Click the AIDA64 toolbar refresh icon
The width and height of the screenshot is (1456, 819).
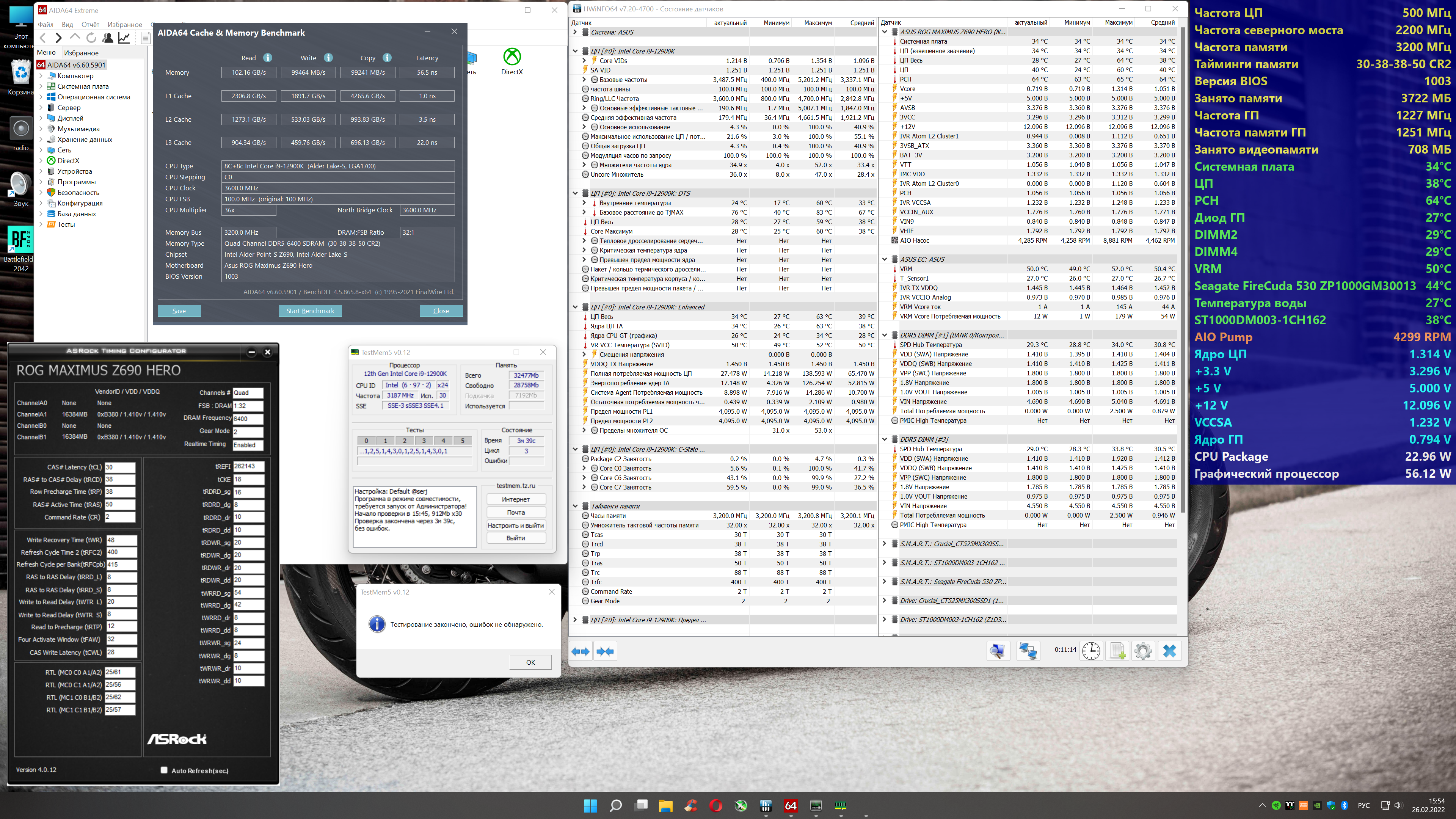click(x=91, y=38)
